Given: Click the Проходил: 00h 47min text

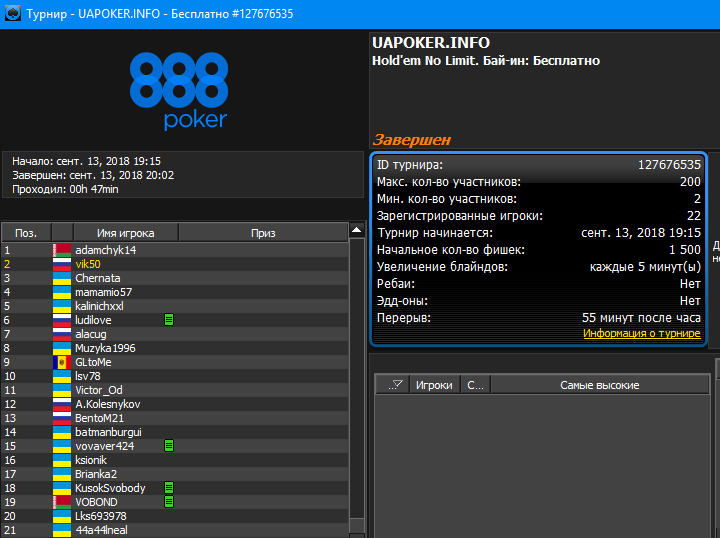Looking at the screenshot, I should pyautogui.click(x=65, y=189).
